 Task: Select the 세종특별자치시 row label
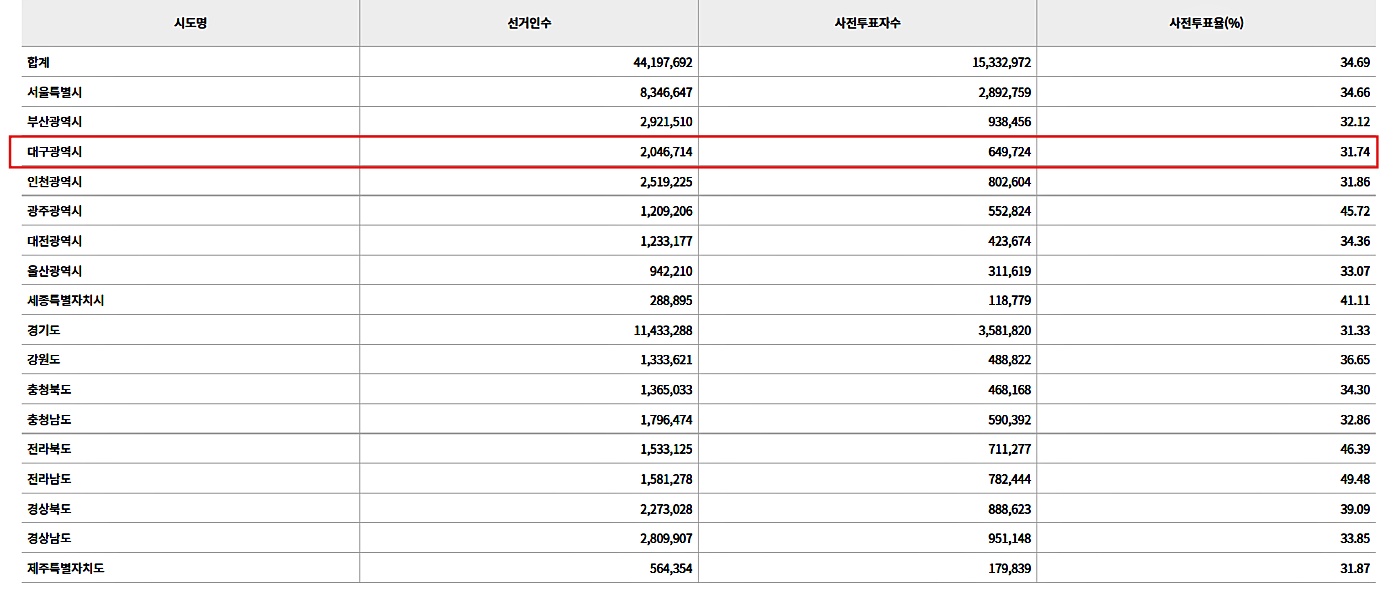(65, 300)
